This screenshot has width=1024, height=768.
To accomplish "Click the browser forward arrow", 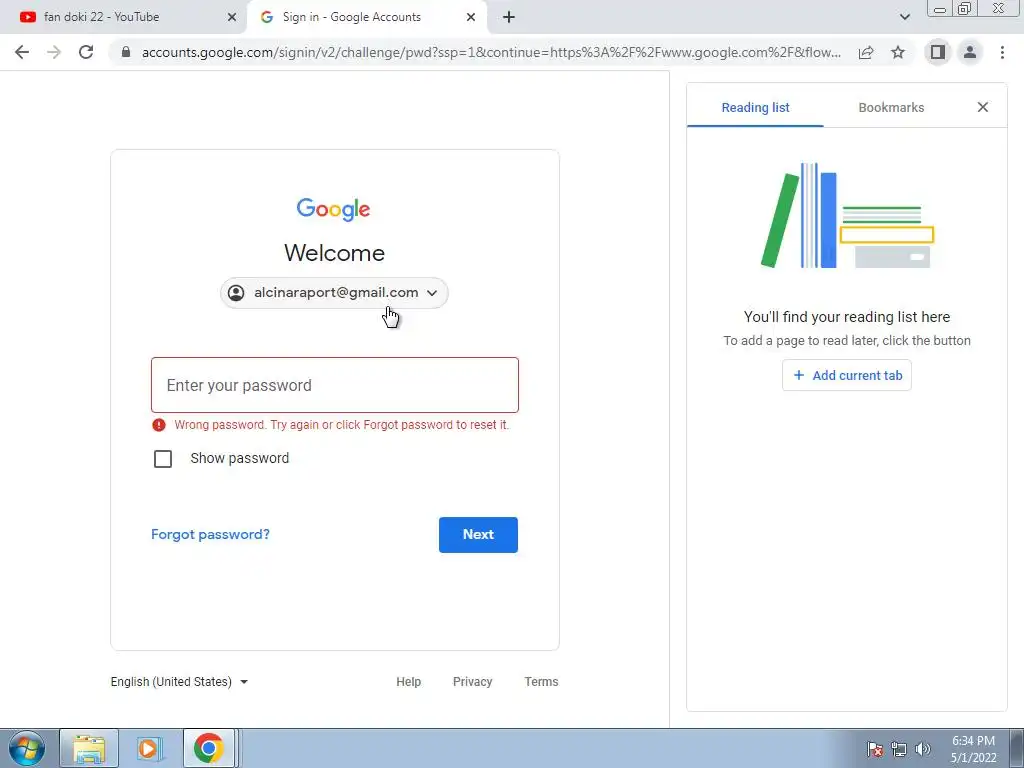I will pos(54,52).
